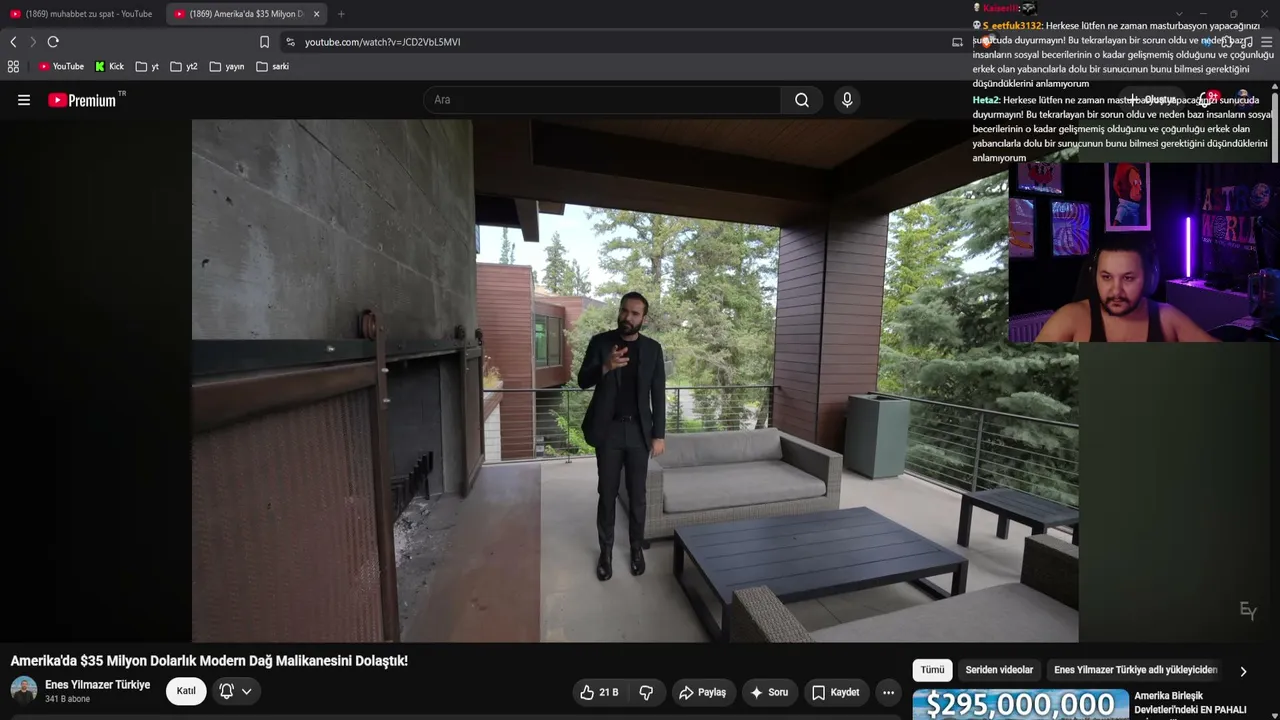Open the cast/screen icon in browser toolbar

pos(957,42)
